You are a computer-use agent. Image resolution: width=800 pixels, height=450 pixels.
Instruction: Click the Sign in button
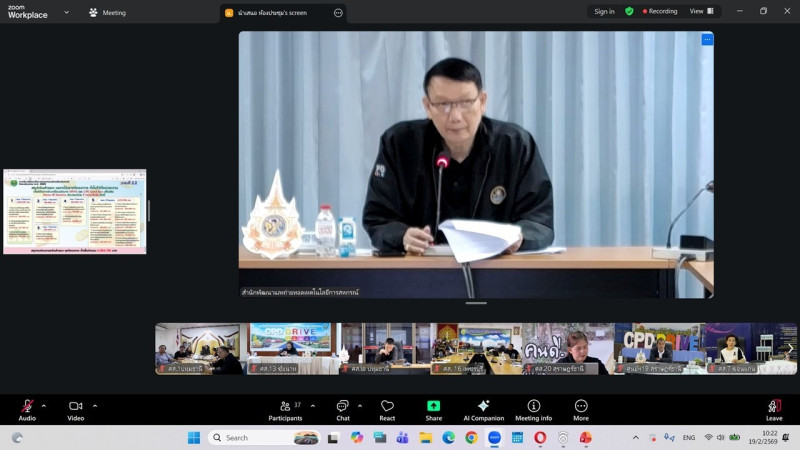(604, 12)
